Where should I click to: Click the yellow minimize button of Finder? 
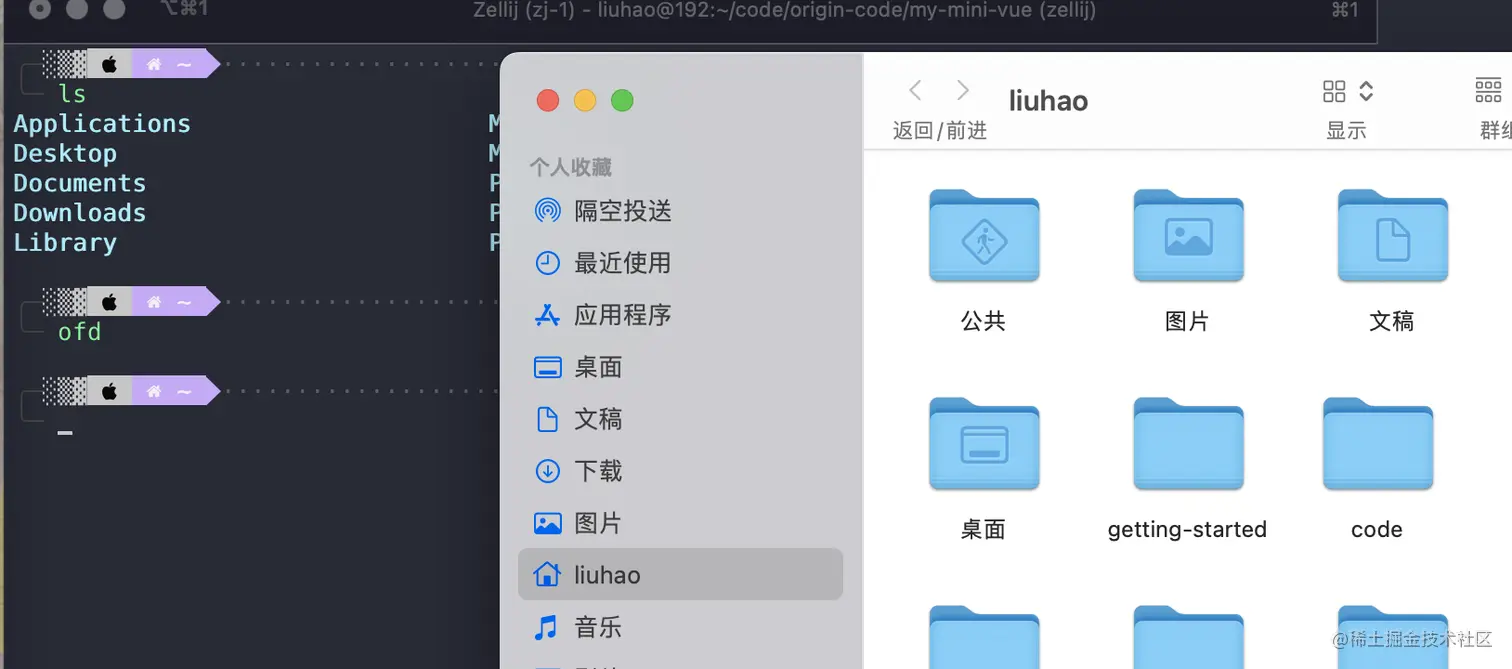pos(585,100)
